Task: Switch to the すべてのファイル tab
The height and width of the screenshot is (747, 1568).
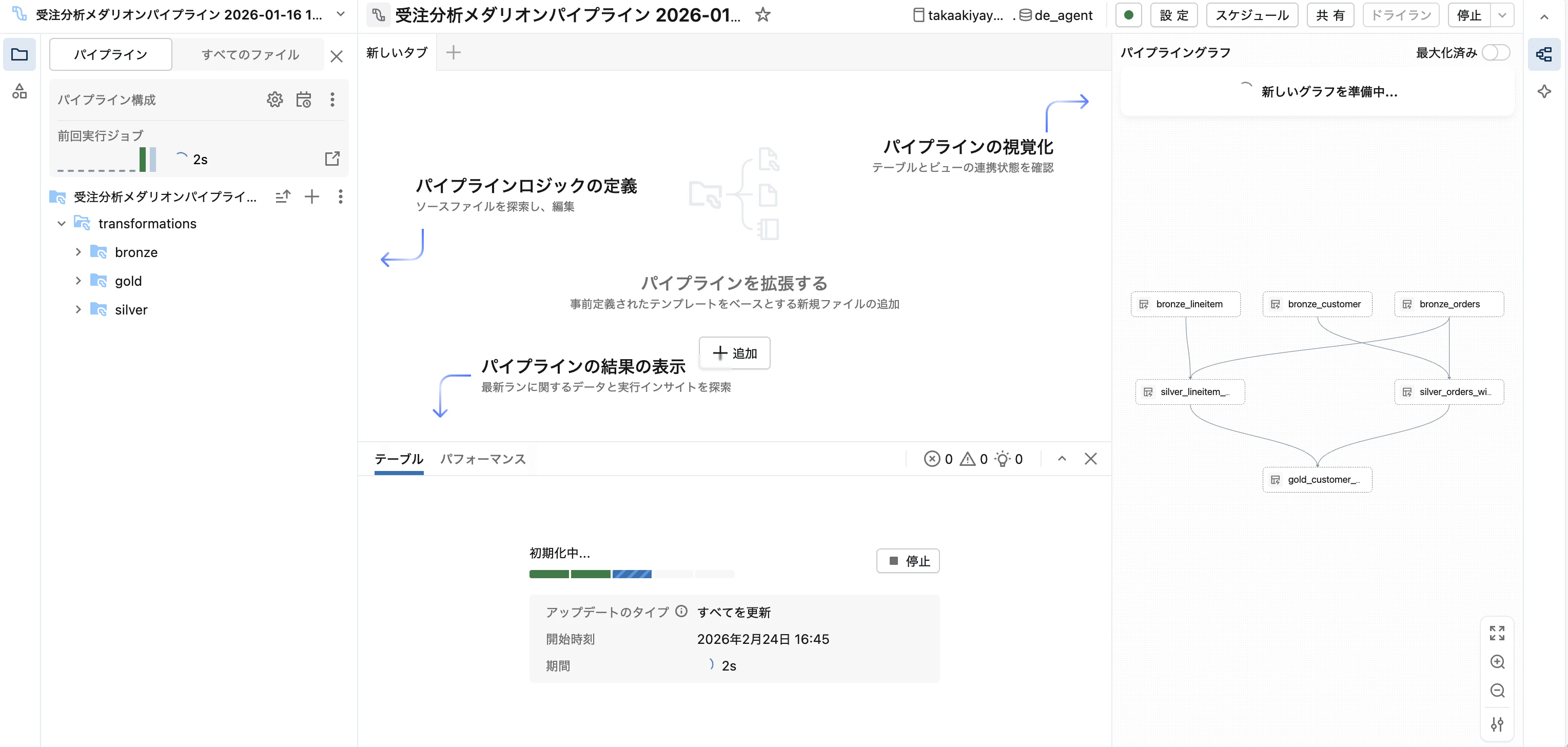Action: (249, 54)
